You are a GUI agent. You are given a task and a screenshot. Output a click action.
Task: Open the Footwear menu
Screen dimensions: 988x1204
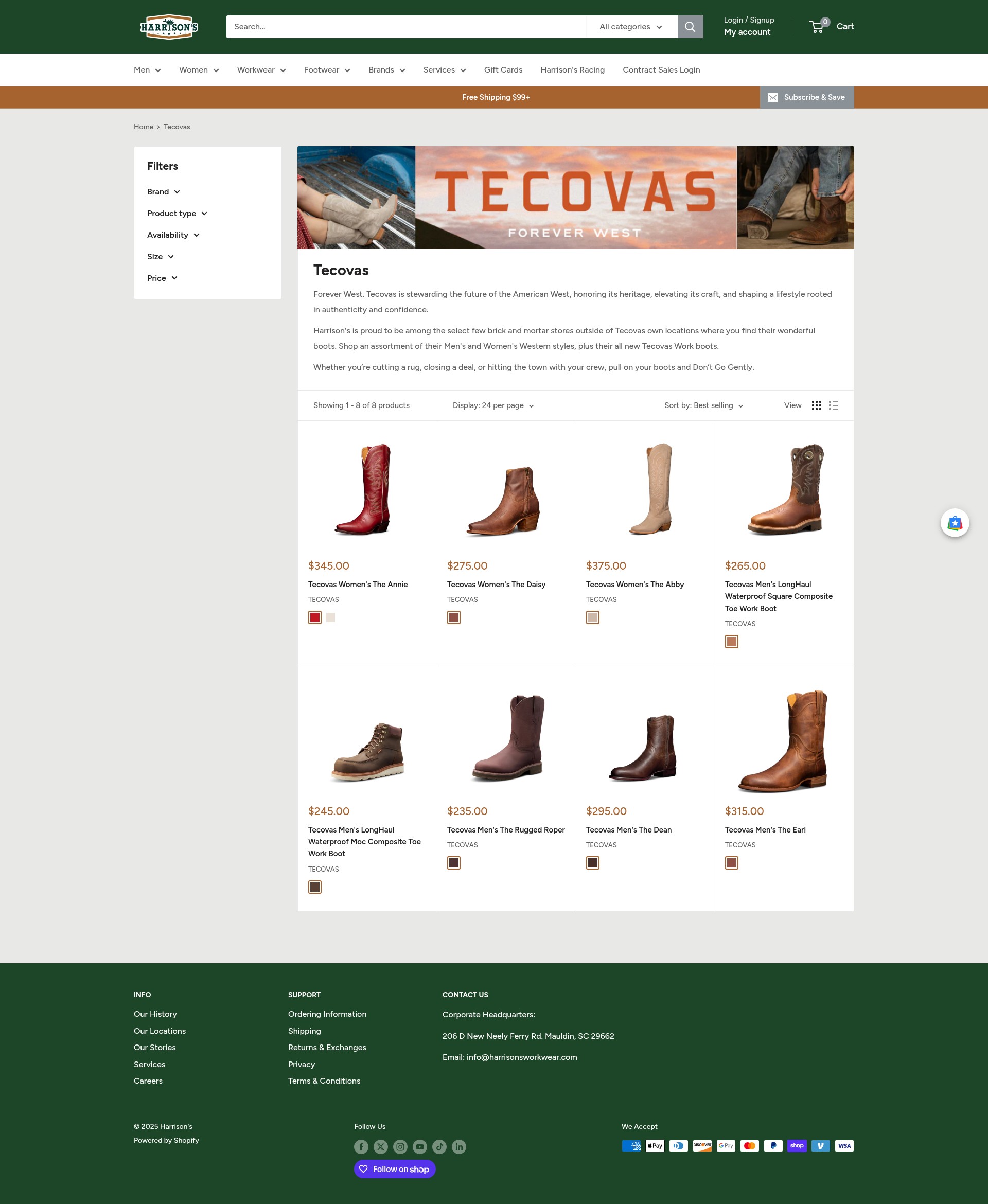click(327, 70)
